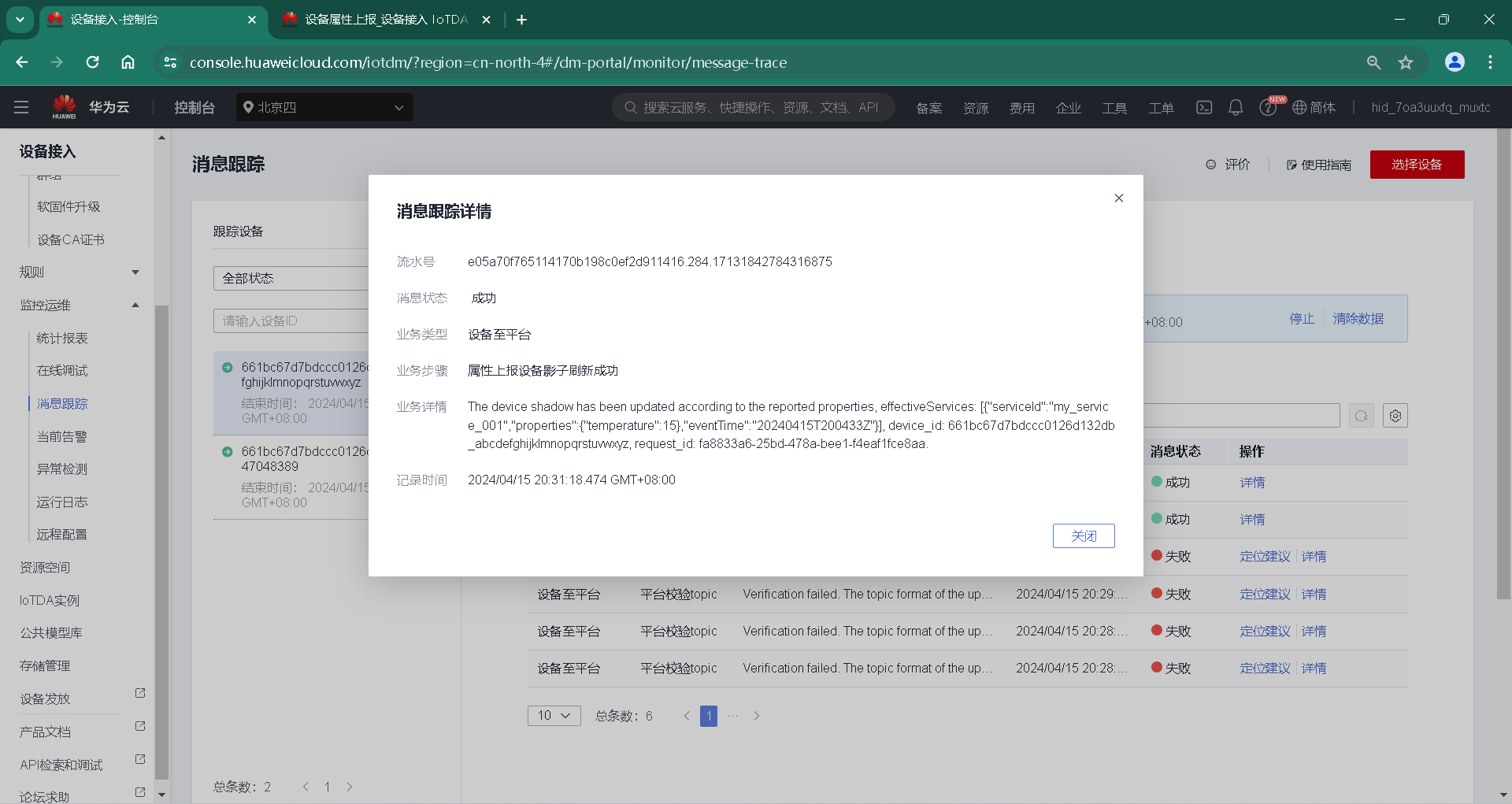1512x804 pixels.
Task: Switch to 设备属性上报_设备接入 IoTDA tab
Action: coord(387,20)
